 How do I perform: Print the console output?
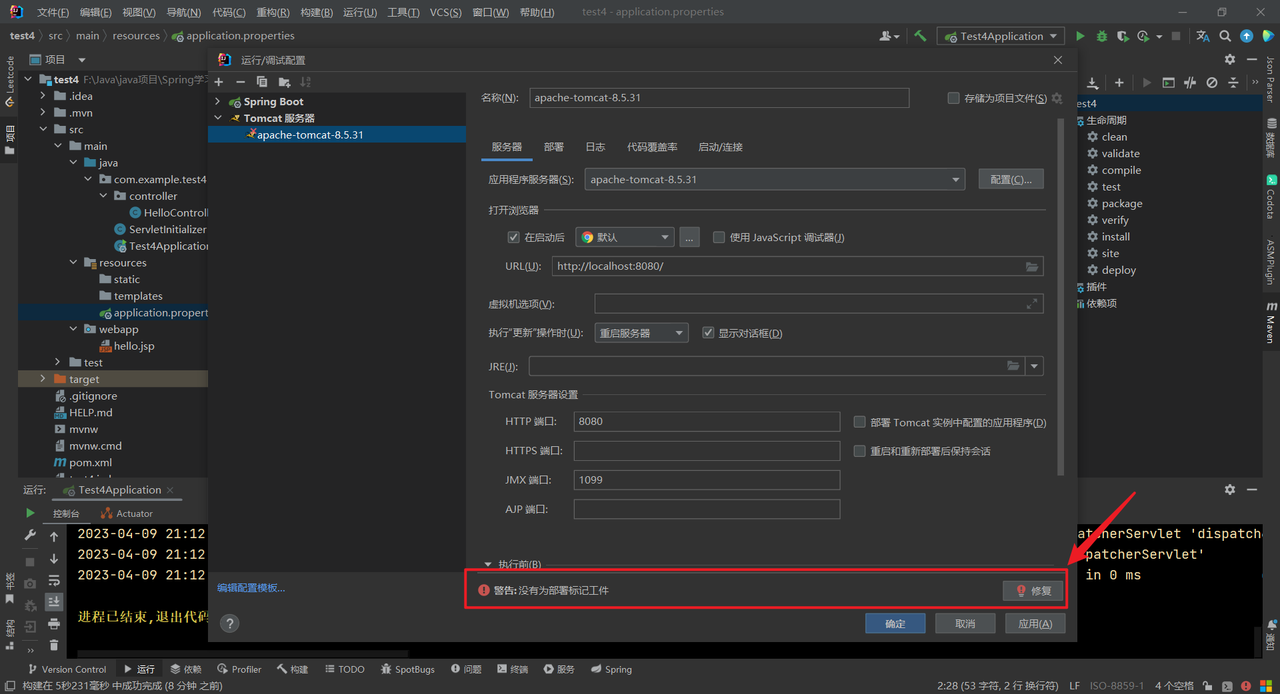click(54, 623)
